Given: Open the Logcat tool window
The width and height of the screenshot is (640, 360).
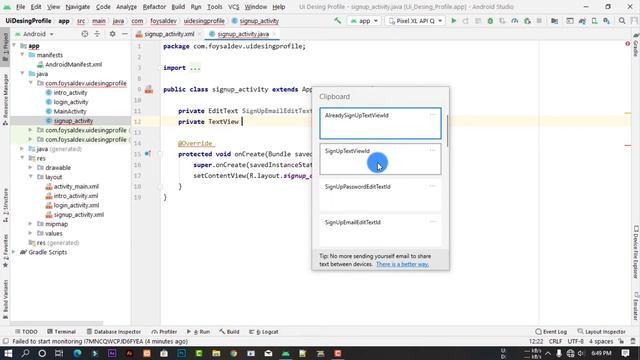Looking at the screenshot, I should click(x=264, y=331).
